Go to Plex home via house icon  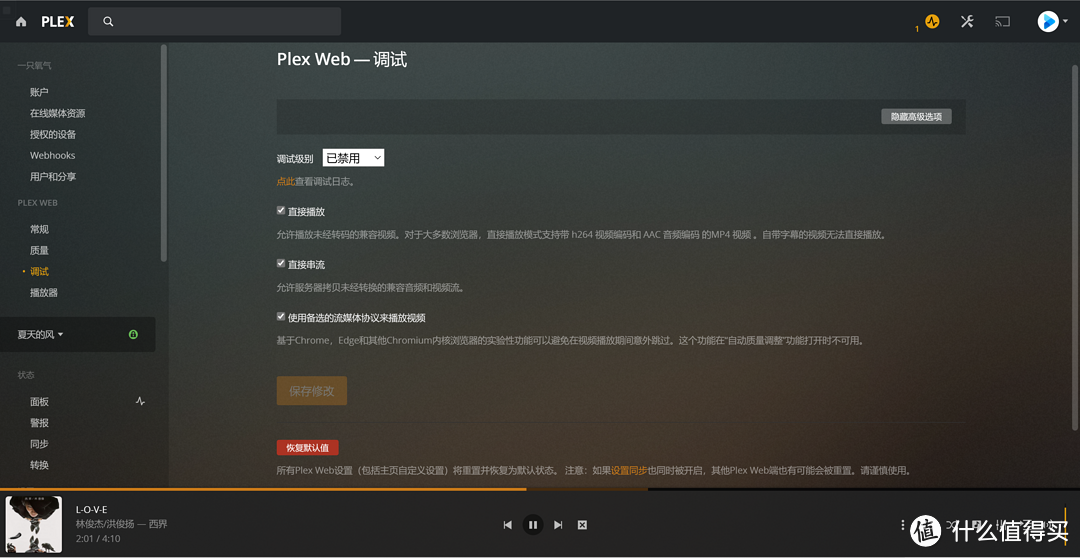click(x=21, y=21)
